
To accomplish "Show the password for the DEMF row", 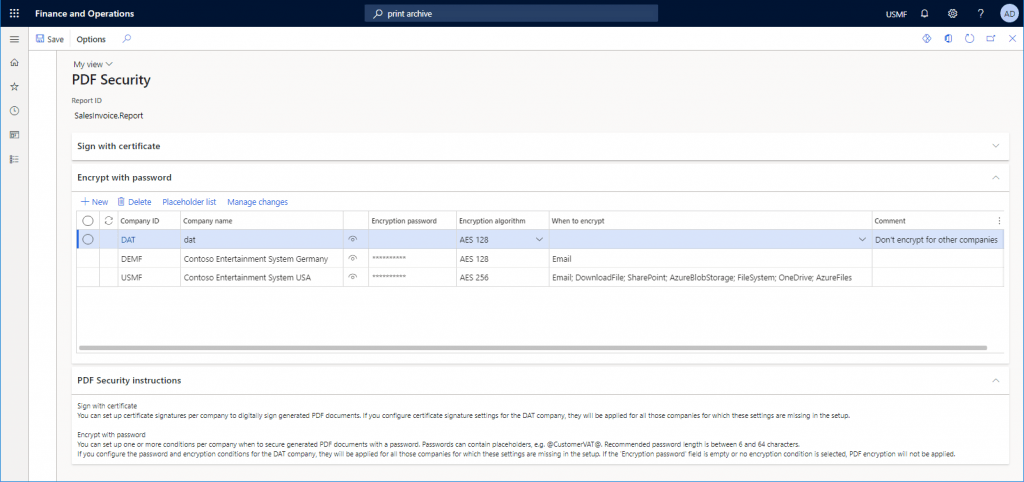I will point(353,259).
